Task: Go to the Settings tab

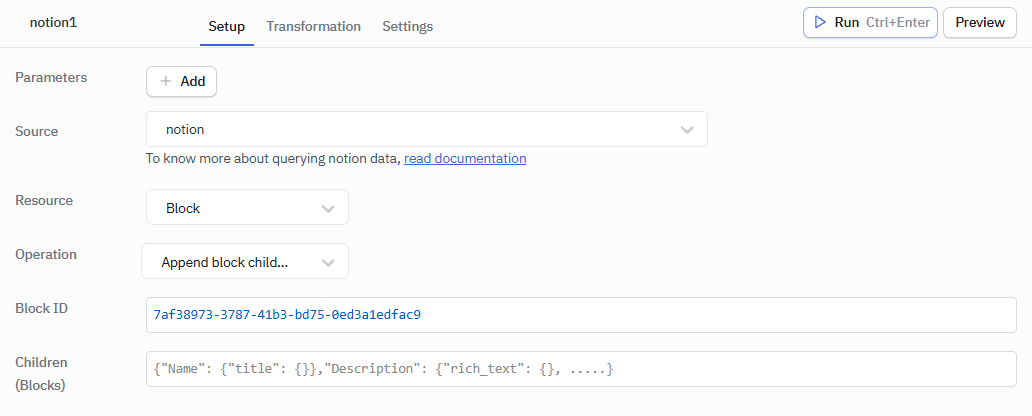Action: click(407, 26)
